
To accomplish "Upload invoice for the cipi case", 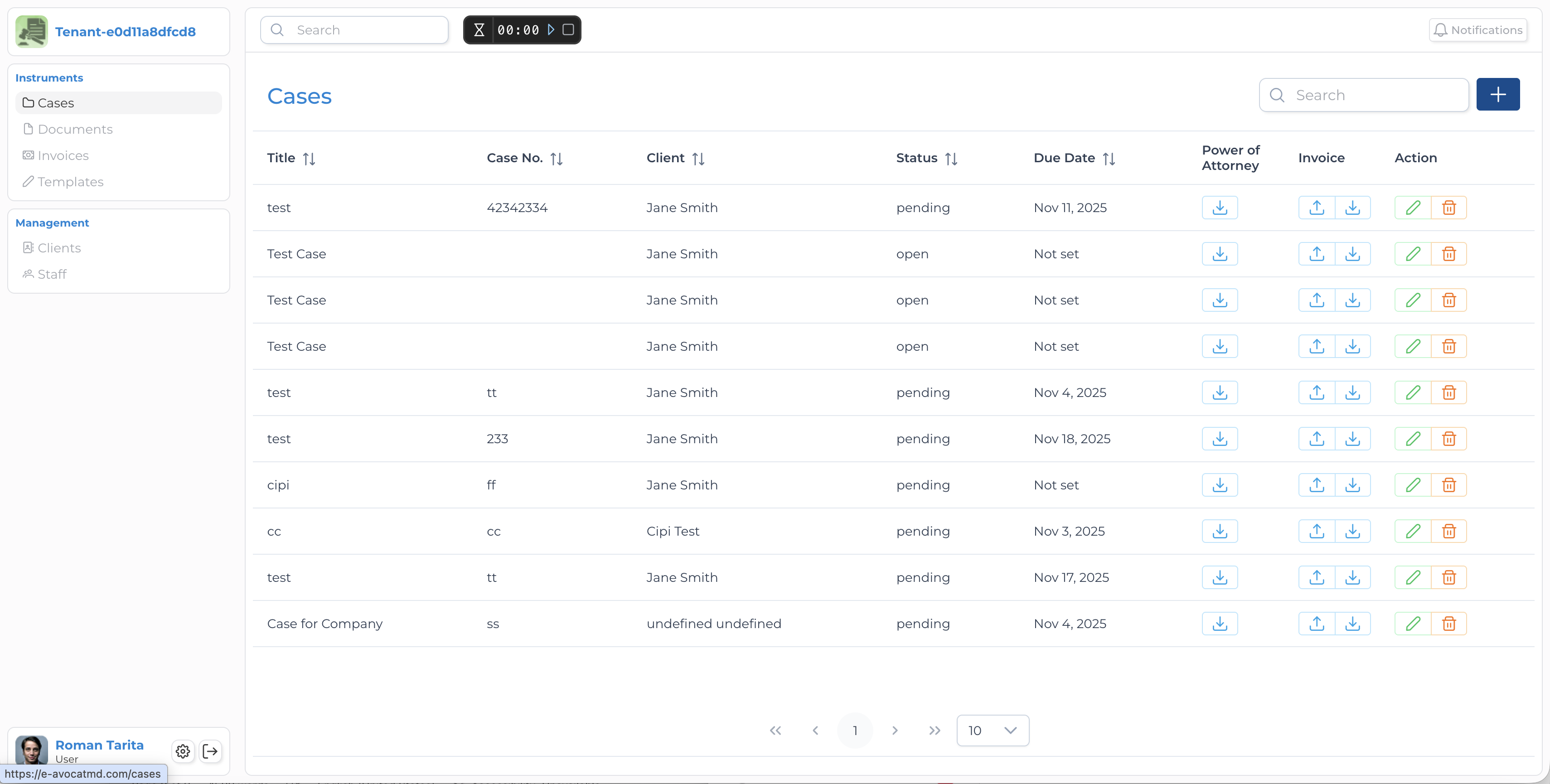I will click(1316, 485).
